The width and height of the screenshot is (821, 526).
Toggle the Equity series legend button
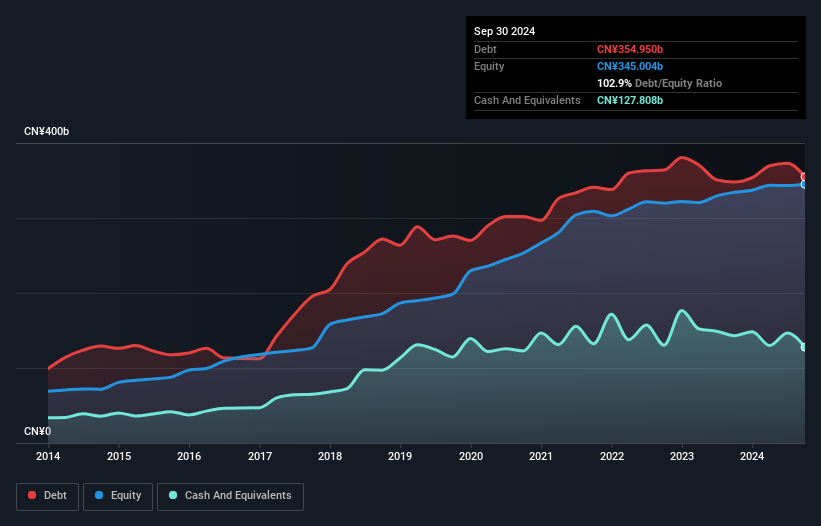point(118,496)
